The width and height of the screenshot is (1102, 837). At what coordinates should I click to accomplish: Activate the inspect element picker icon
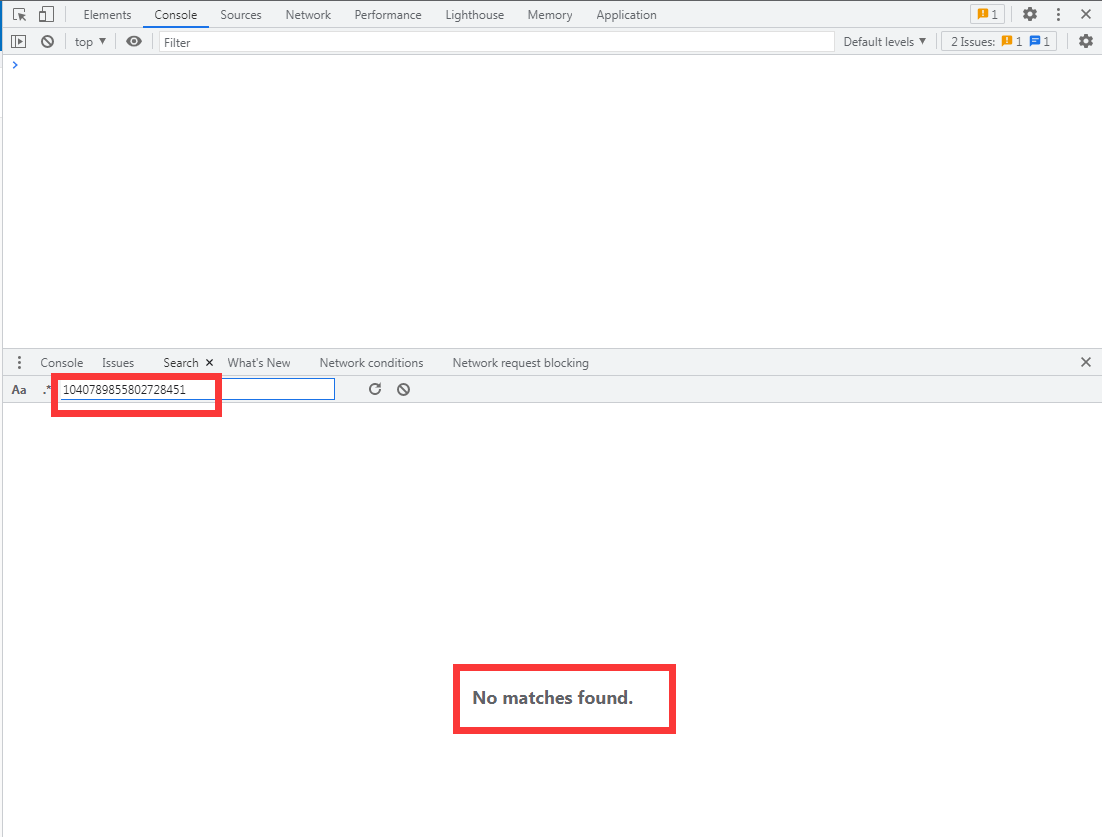point(19,15)
